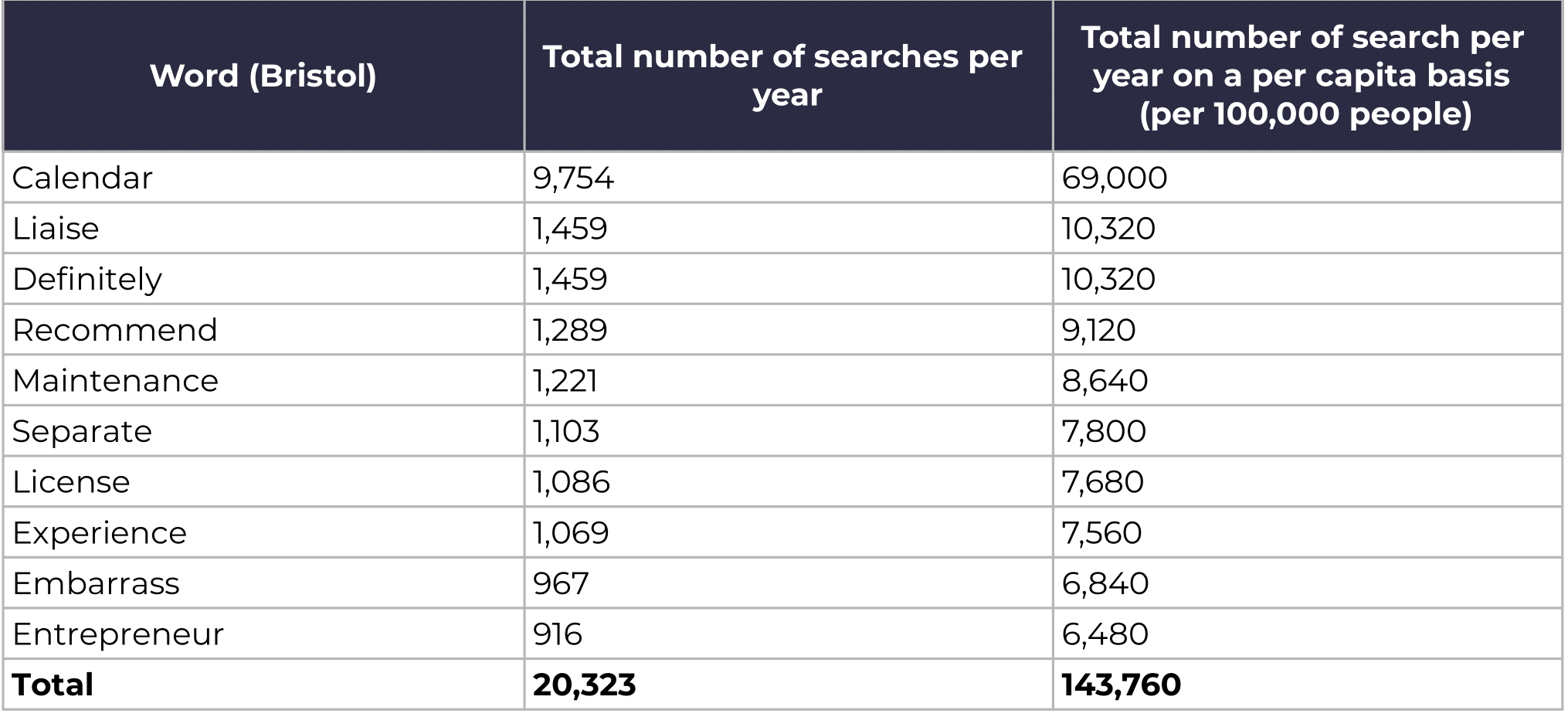Viewport: 1568px width, 717px height.
Task: Select the "Separate" word cell
Action: [83, 431]
